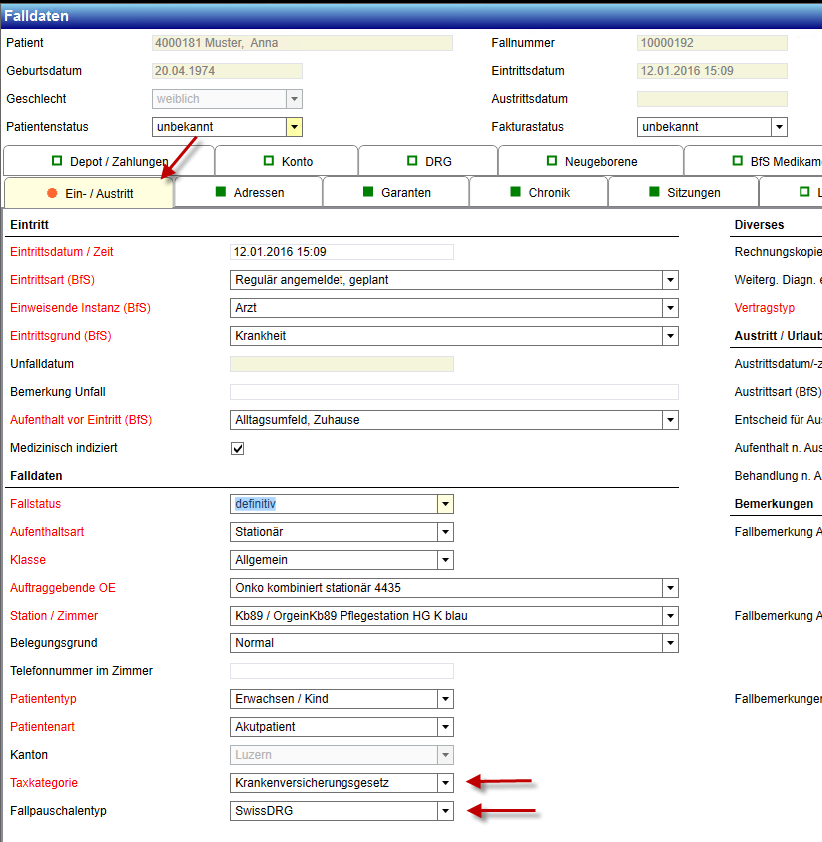
Task: Open the Fallpauschalentyp dropdown
Action: click(445, 811)
